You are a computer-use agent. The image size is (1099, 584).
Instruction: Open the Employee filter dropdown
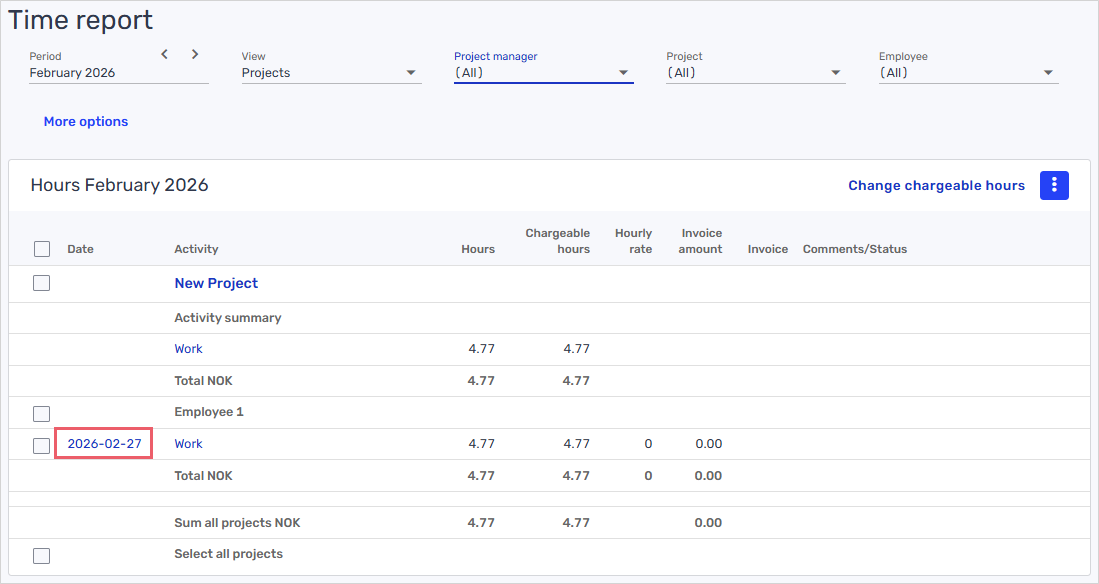coord(967,73)
